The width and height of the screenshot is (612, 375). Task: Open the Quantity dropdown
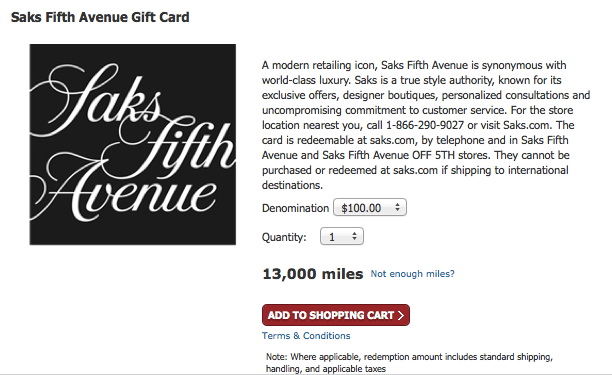click(342, 236)
